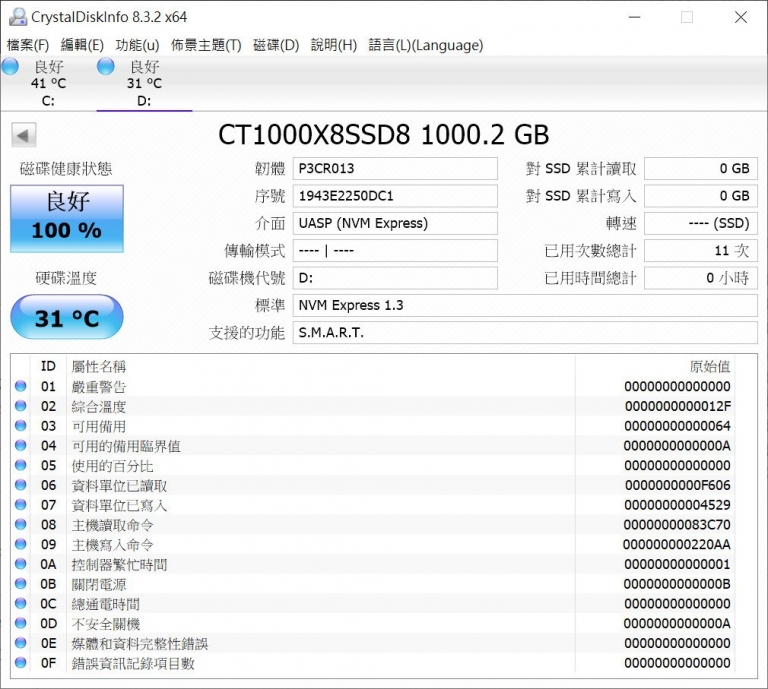Image resolution: width=768 pixels, height=689 pixels.
Task: Open the 語言(L)(Language) menu
Action: 426,46
